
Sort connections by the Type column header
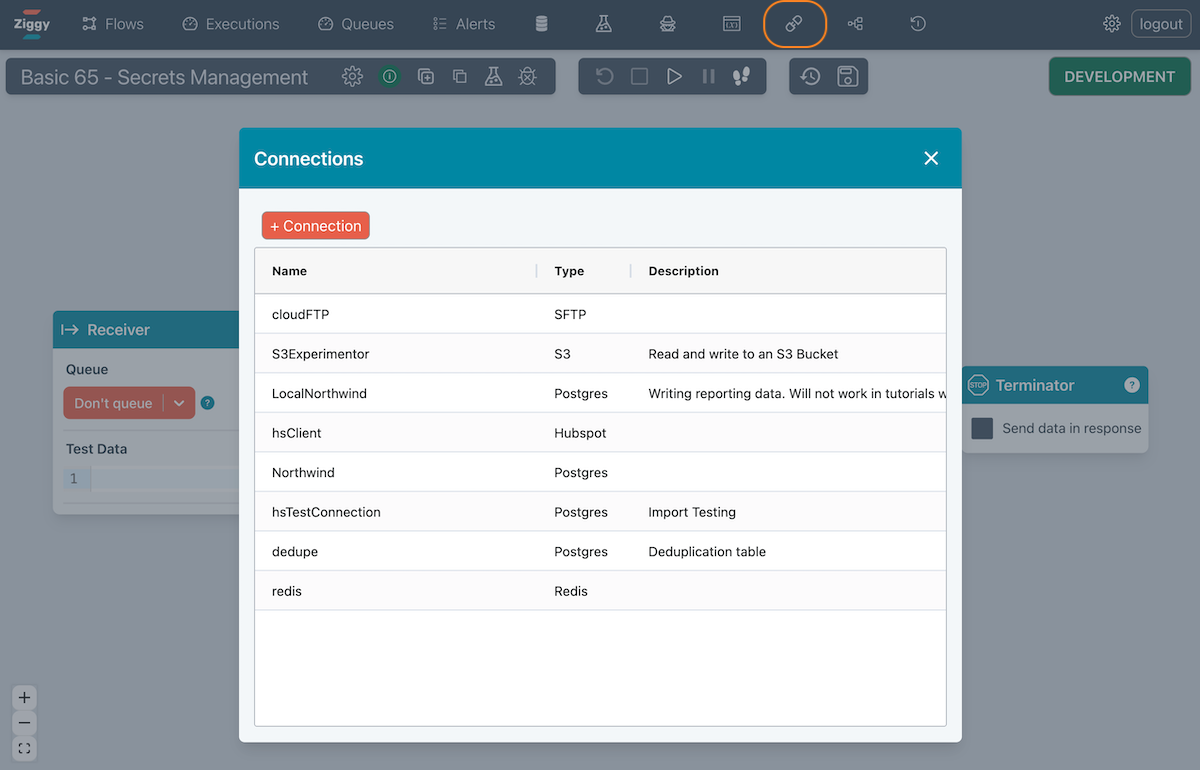569,271
